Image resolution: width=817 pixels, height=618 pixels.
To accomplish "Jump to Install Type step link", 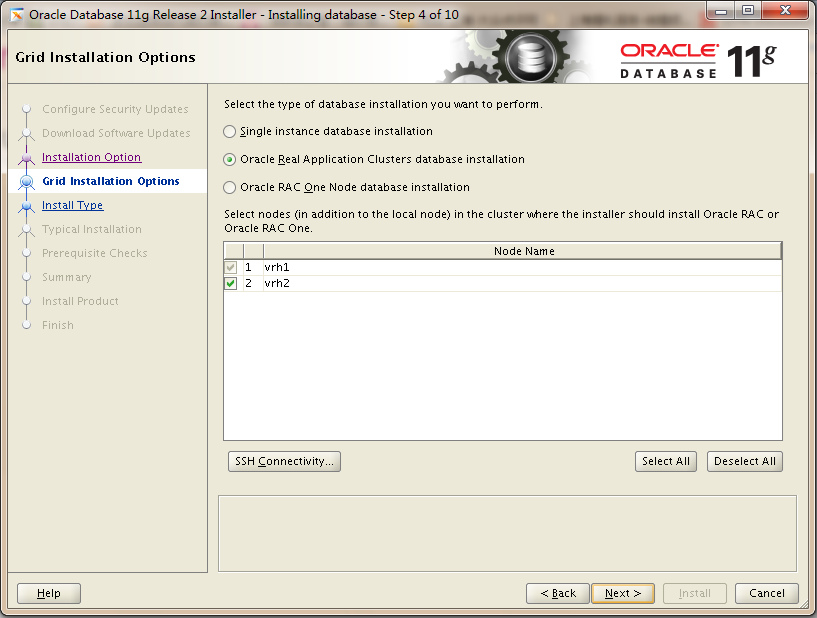I will pyautogui.click(x=72, y=205).
